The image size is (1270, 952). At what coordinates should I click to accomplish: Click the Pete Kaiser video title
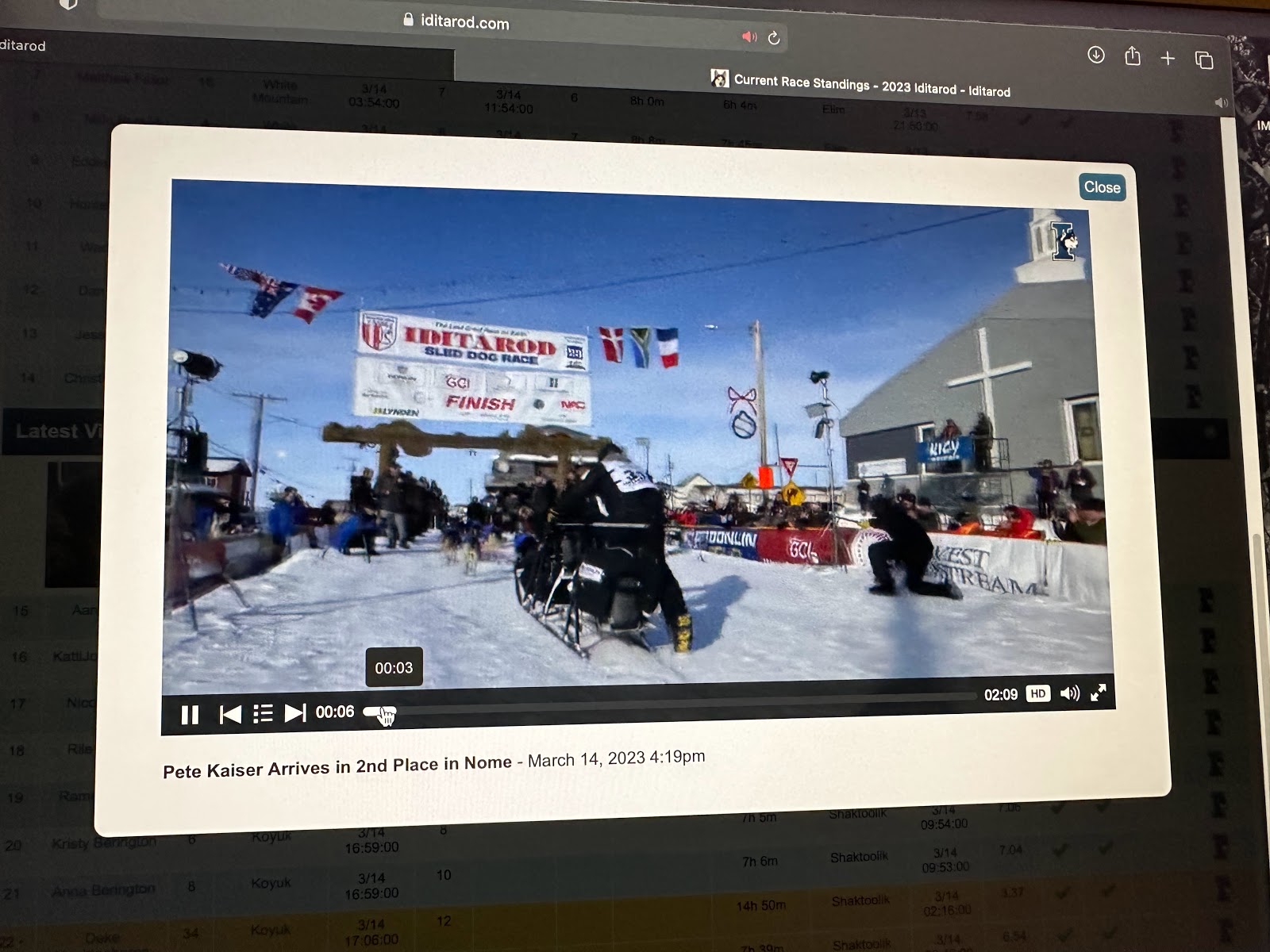337,766
